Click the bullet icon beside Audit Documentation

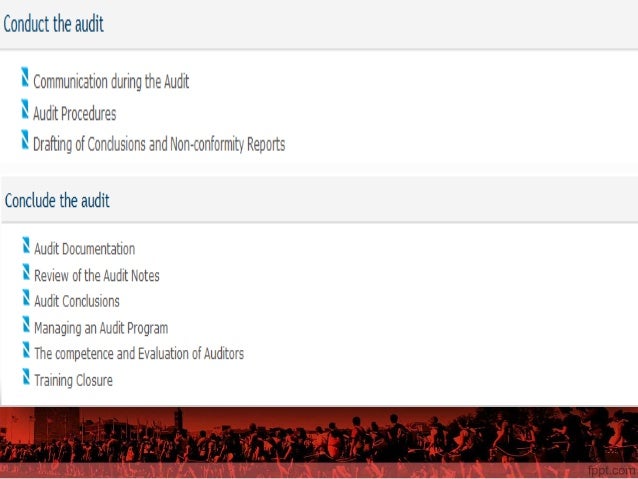[25, 245]
